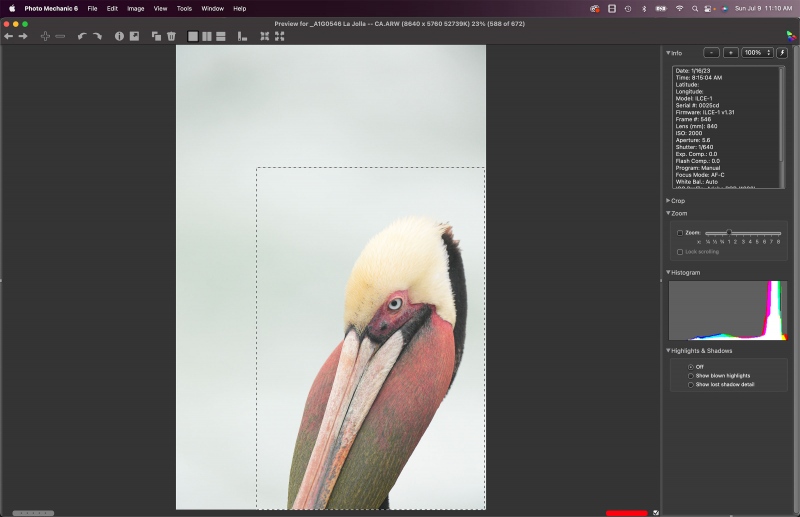Open the 100% info size dropdown
Screen dimensions: 800x517
757,53
